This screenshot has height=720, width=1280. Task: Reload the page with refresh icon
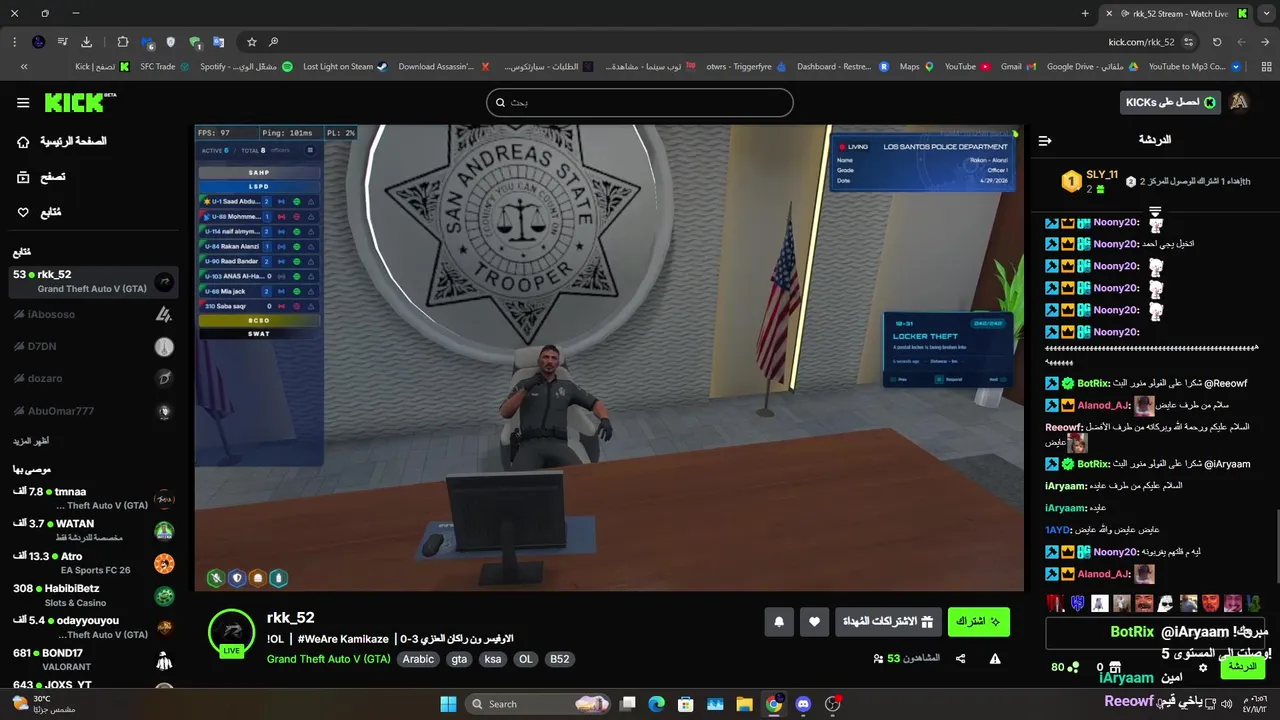pos(1217,42)
